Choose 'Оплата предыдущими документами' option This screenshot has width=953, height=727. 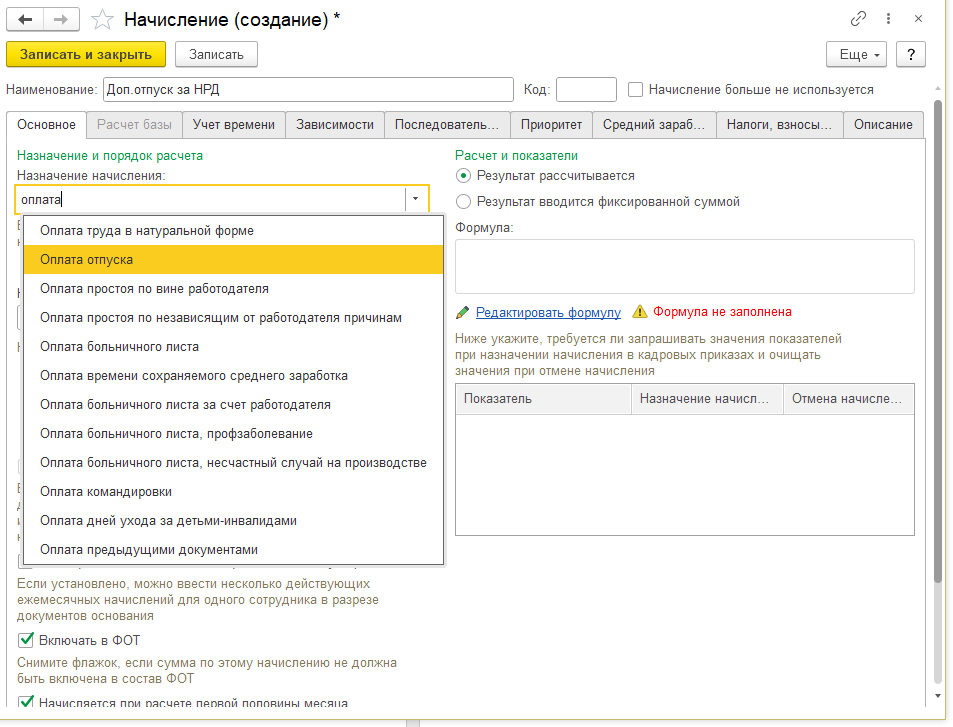tap(233, 550)
